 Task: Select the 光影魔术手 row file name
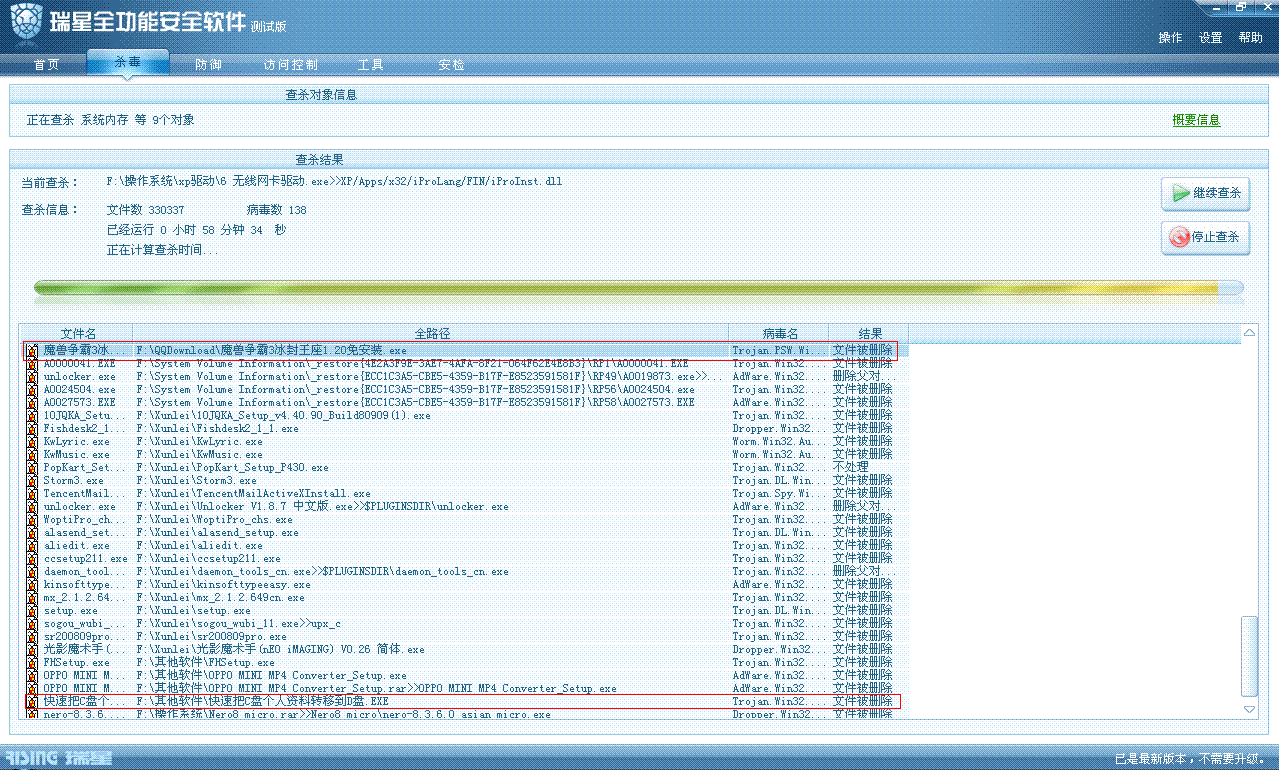click(84, 650)
